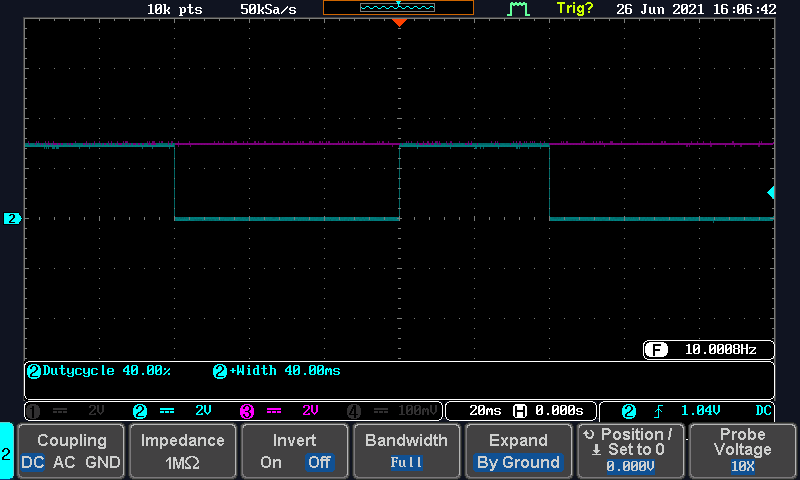Screen dimensions: 800x480
Task: Click the F frequency counter icon
Action: [656, 349]
